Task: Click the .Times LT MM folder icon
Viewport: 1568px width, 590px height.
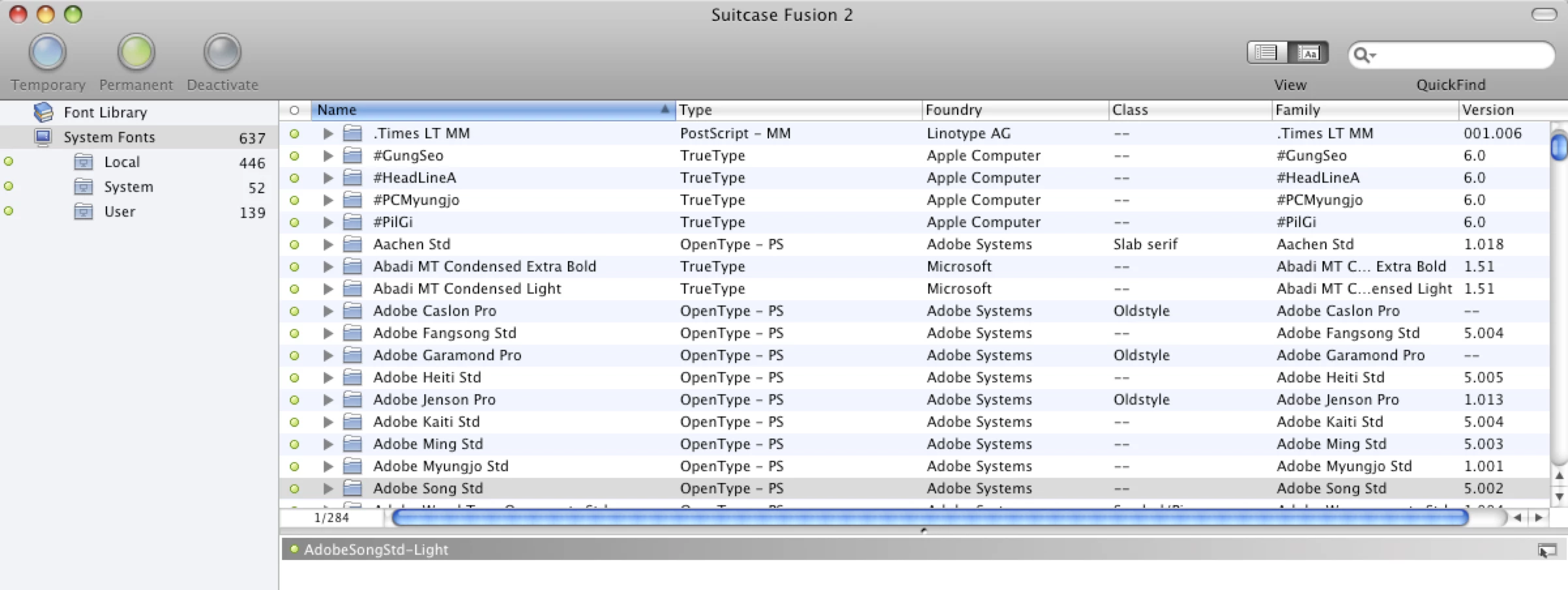Action: click(353, 133)
